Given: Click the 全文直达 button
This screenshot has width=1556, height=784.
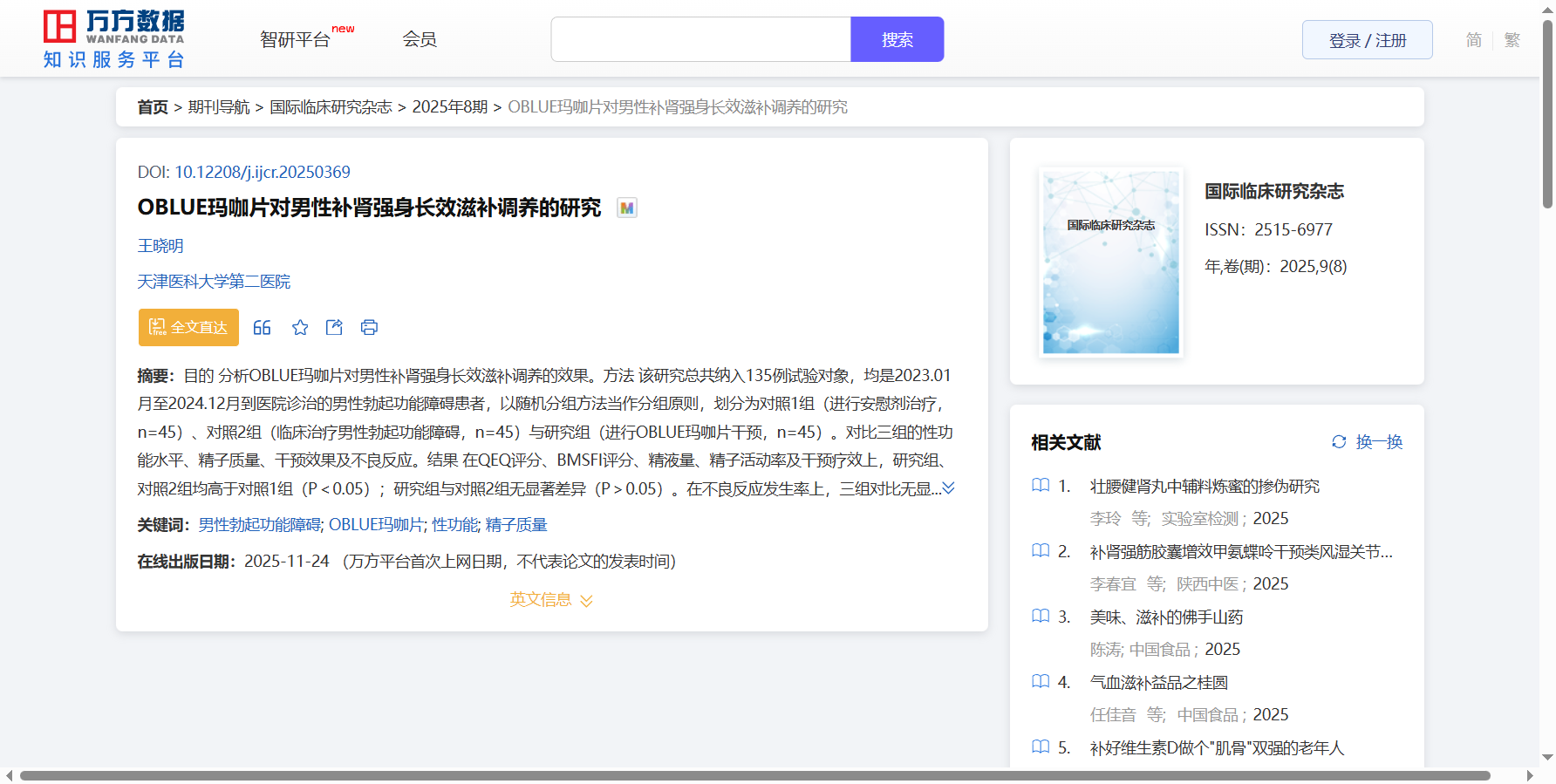Looking at the screenshot, I should coord(188,328).
